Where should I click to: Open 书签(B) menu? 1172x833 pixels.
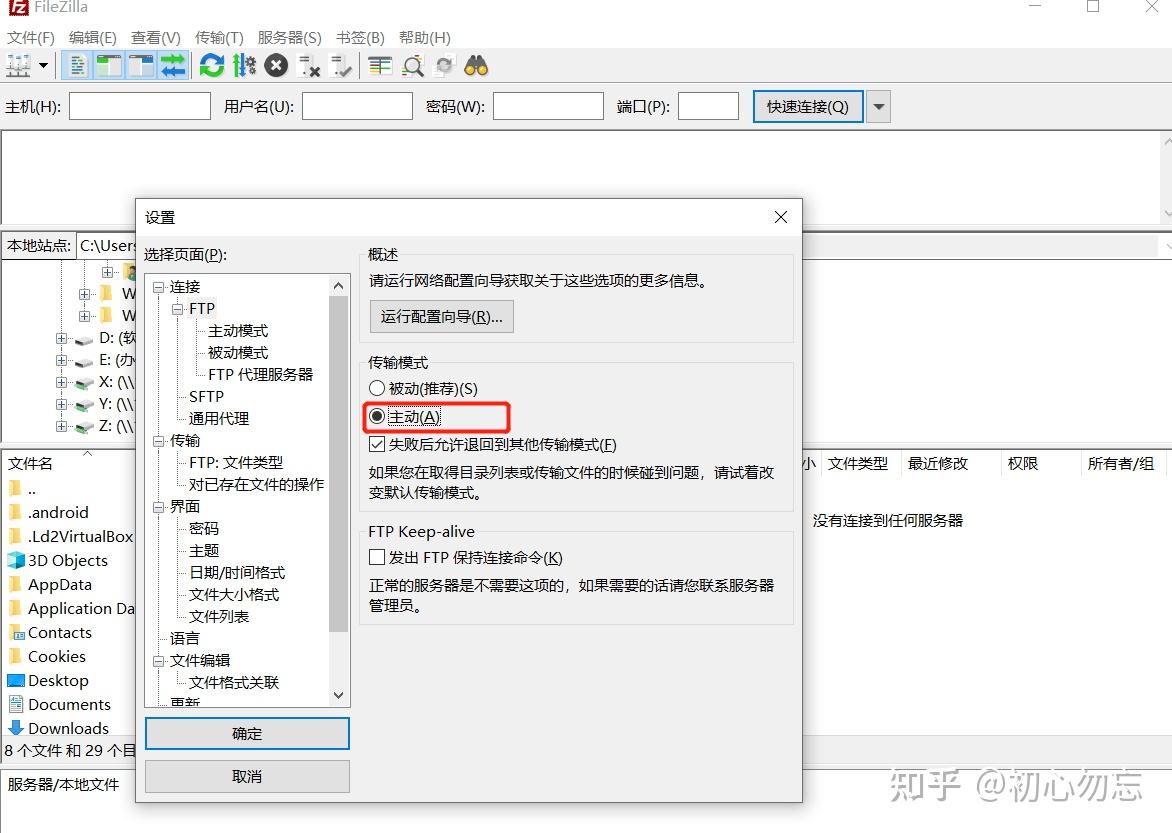pos(360,37)
